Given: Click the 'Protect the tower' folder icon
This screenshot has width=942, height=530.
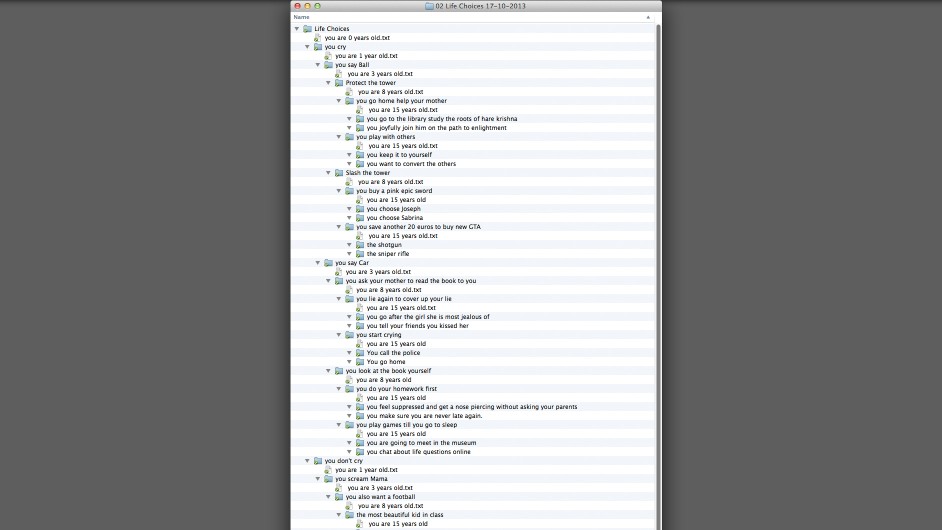Looking at the screenshot, I should coord(339,83).
